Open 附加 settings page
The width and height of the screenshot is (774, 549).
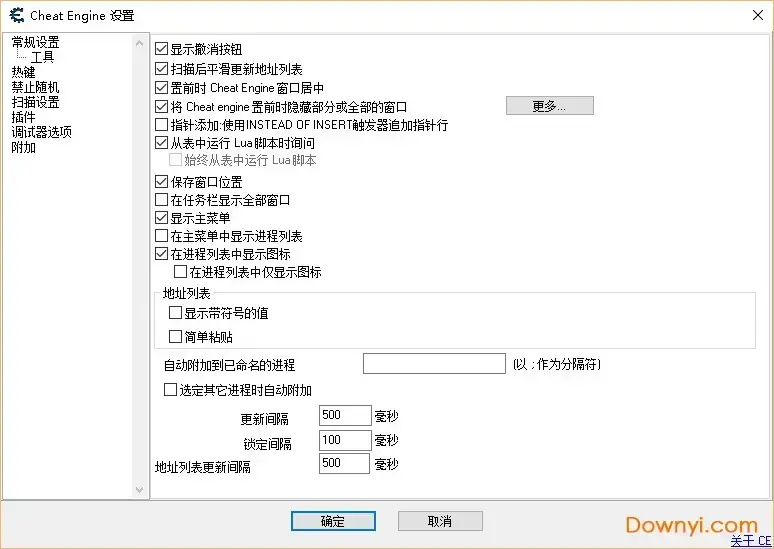(x=23, y=147)
